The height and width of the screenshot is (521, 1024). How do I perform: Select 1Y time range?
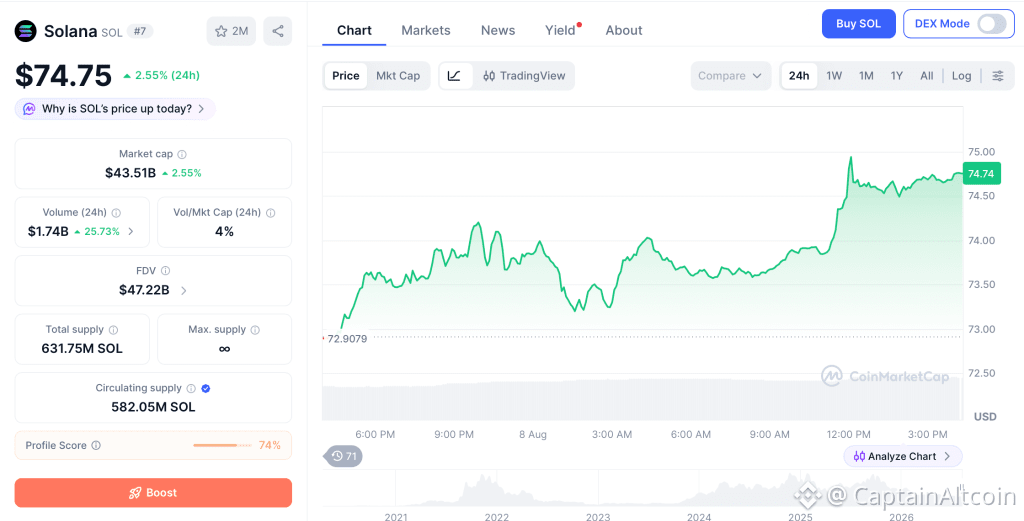click(897, 76)
